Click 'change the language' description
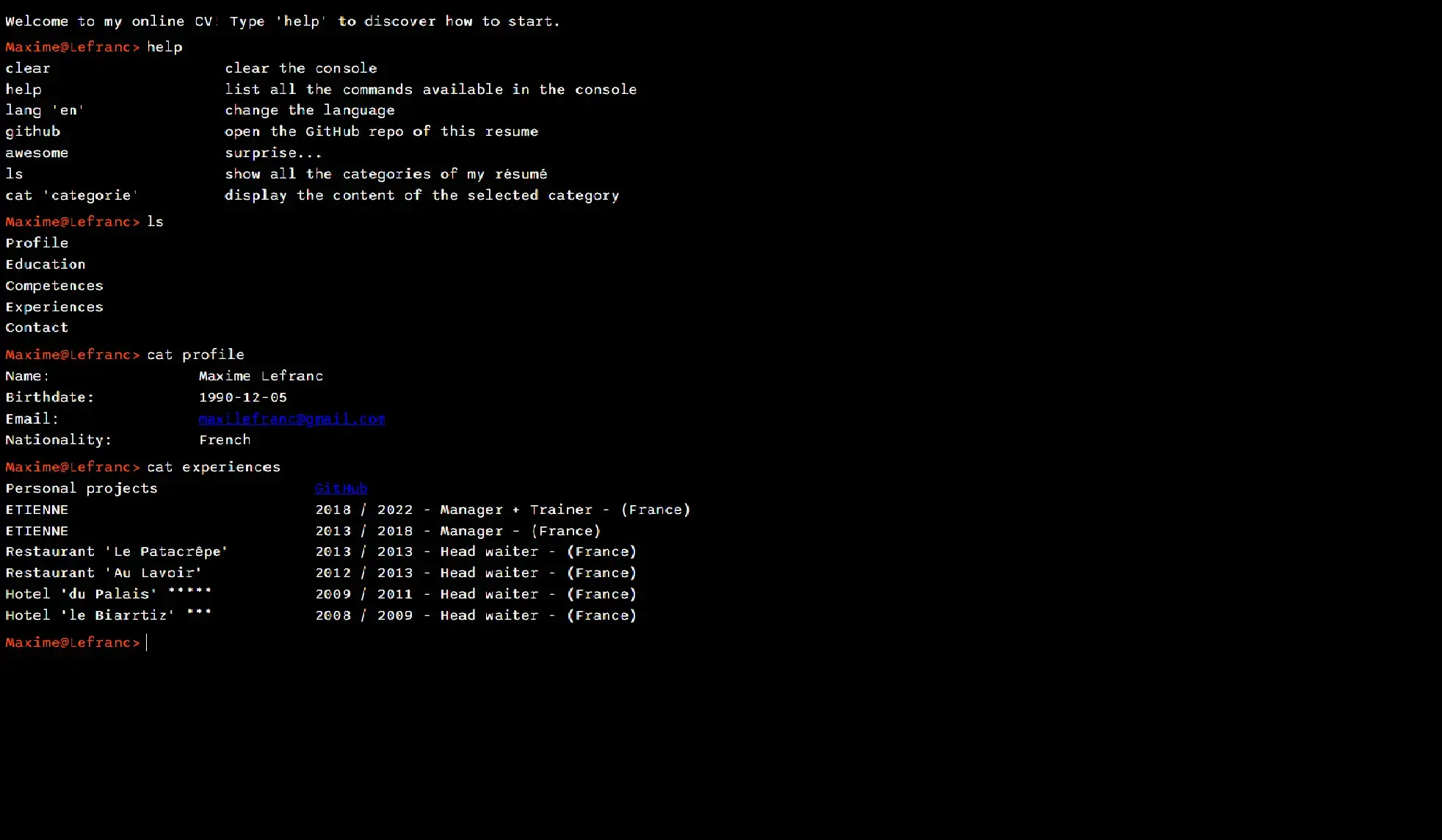1442x840 pixels. (x=310, y=110)
